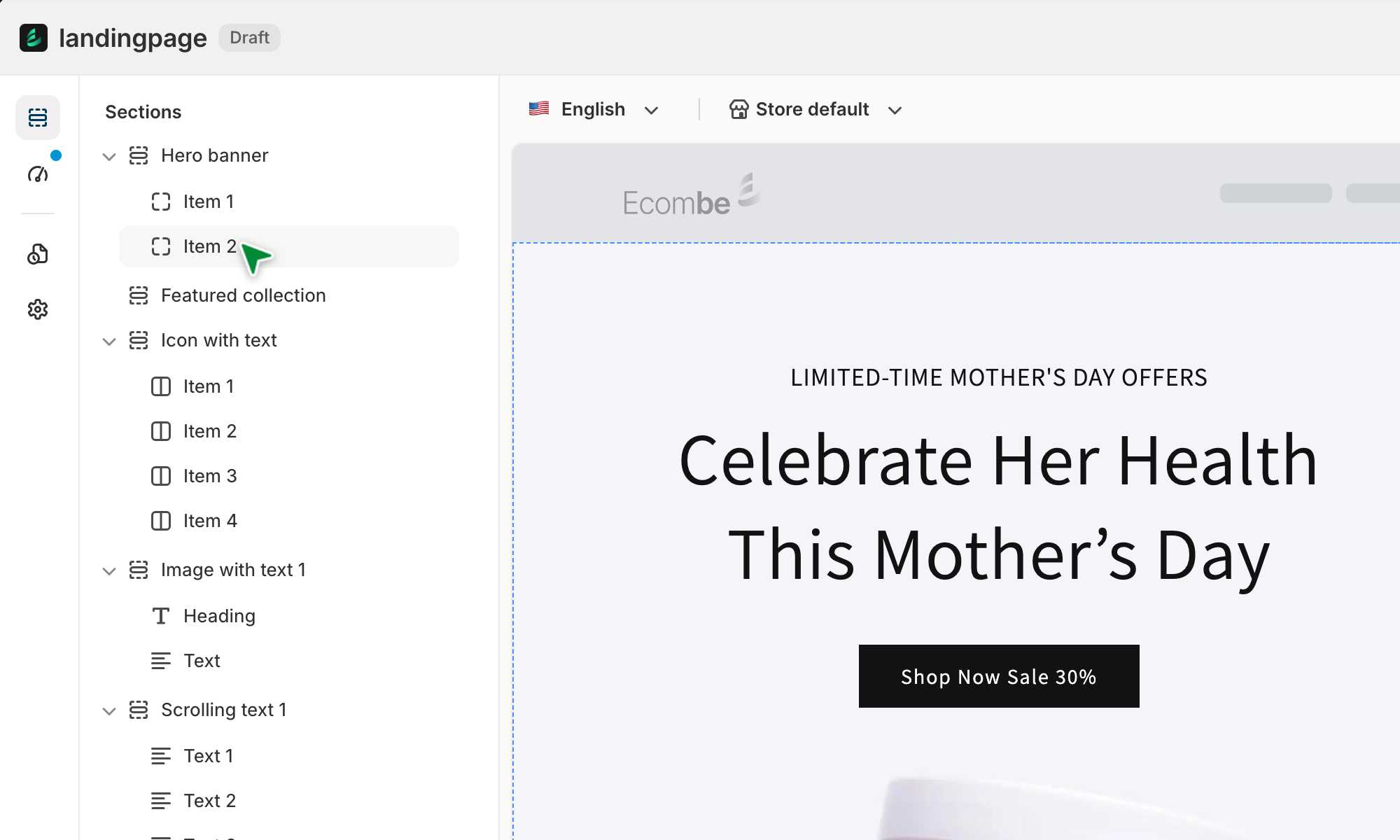Collapse the Hero banner section

[x=109, y=156]
